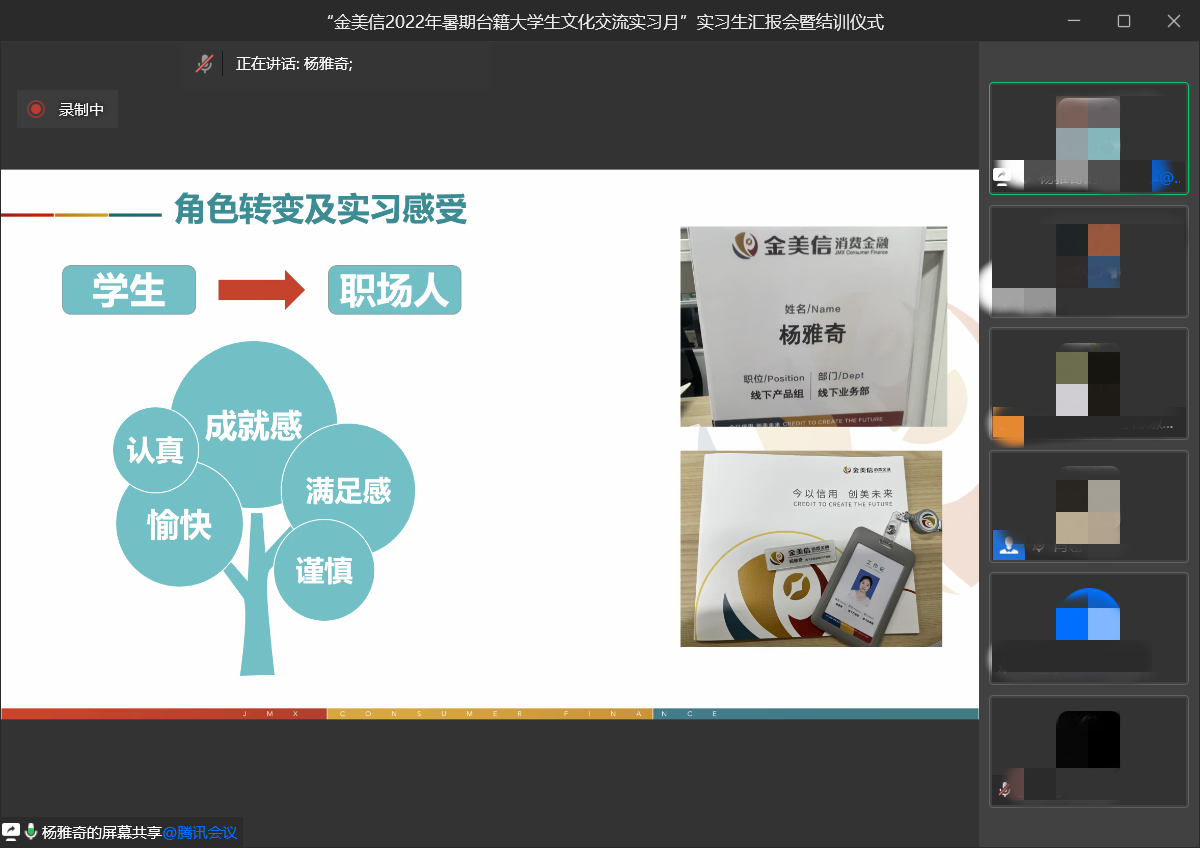
Task: Click the screen share icon in the first participant tile
Action: (1001, 178)
